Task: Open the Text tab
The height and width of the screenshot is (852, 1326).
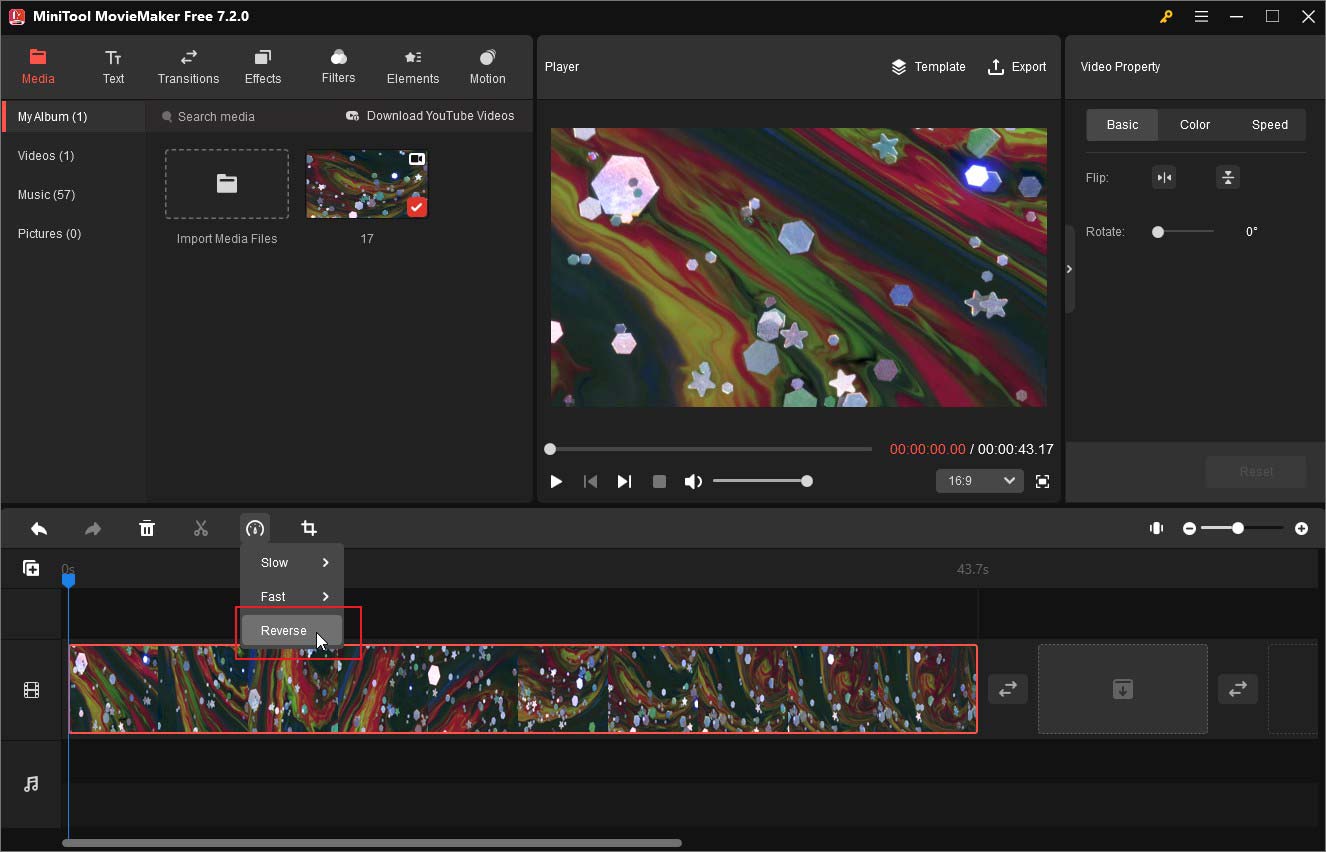Action: tap(113, 67)
